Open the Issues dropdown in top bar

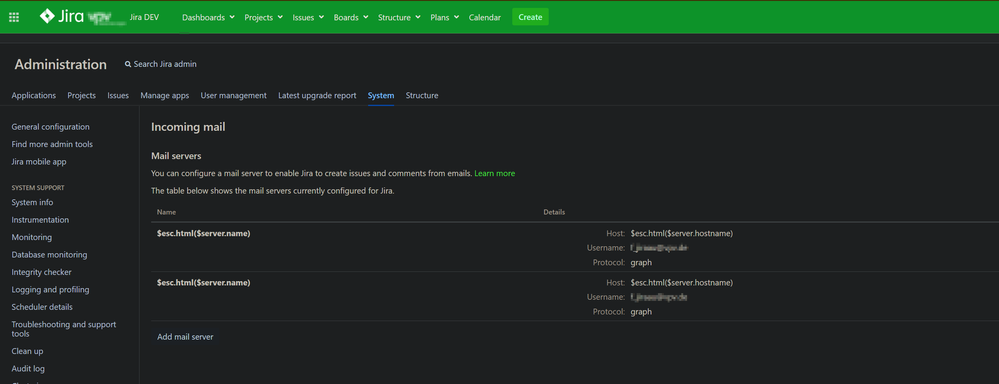308,17
